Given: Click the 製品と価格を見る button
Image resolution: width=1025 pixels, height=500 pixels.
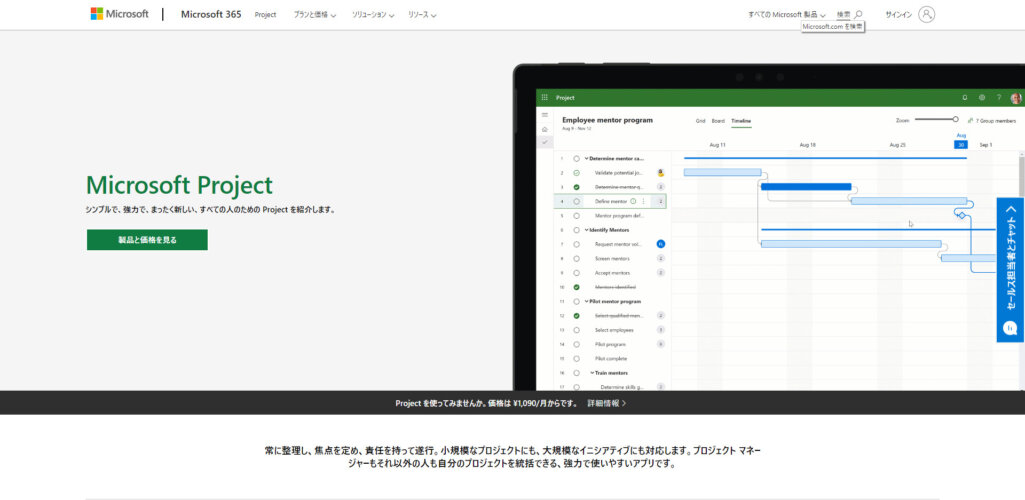Looking at the screenshot, I should click(x=147, y=240).
